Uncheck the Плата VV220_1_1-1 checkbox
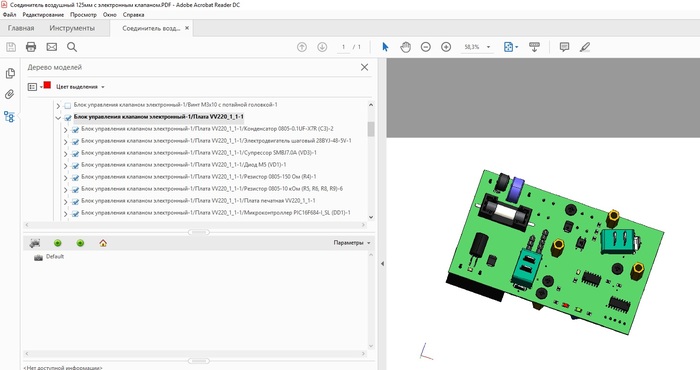The height and width of the screenshot is (370, 700). click(68, 118)
